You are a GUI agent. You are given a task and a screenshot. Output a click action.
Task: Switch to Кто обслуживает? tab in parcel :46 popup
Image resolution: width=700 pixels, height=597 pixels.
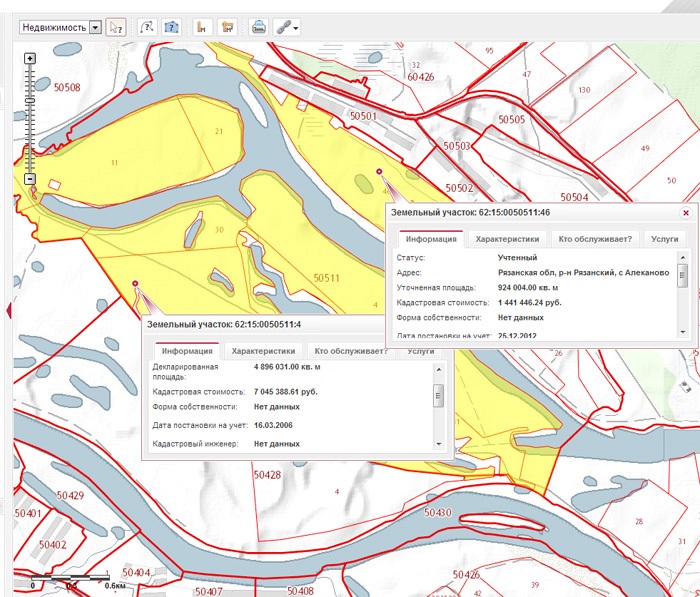point(595,239)
